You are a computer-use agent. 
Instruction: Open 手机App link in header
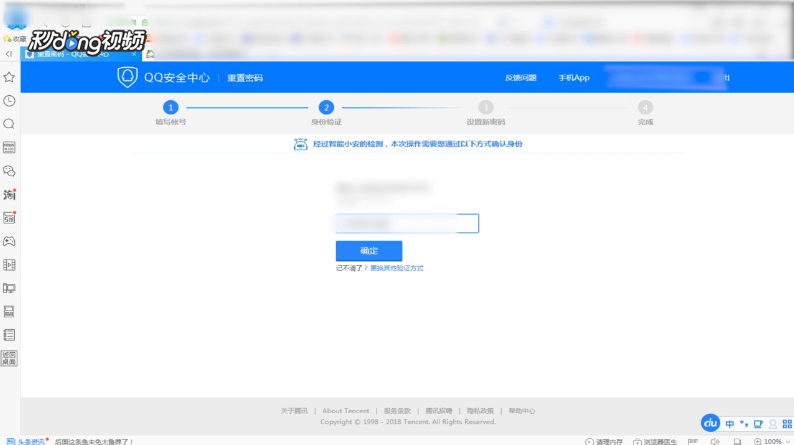(x=574, y=78)
